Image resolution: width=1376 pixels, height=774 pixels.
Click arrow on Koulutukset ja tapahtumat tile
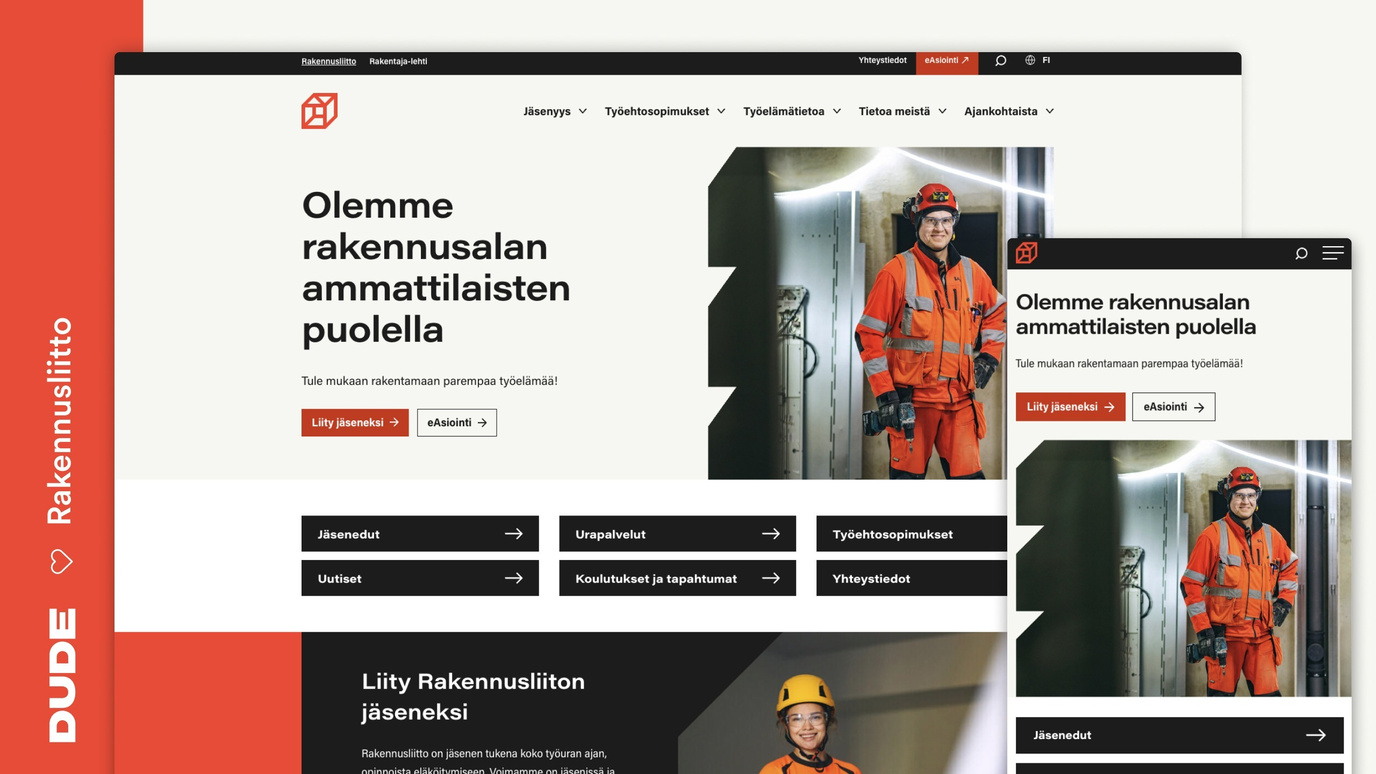(771, 578)
